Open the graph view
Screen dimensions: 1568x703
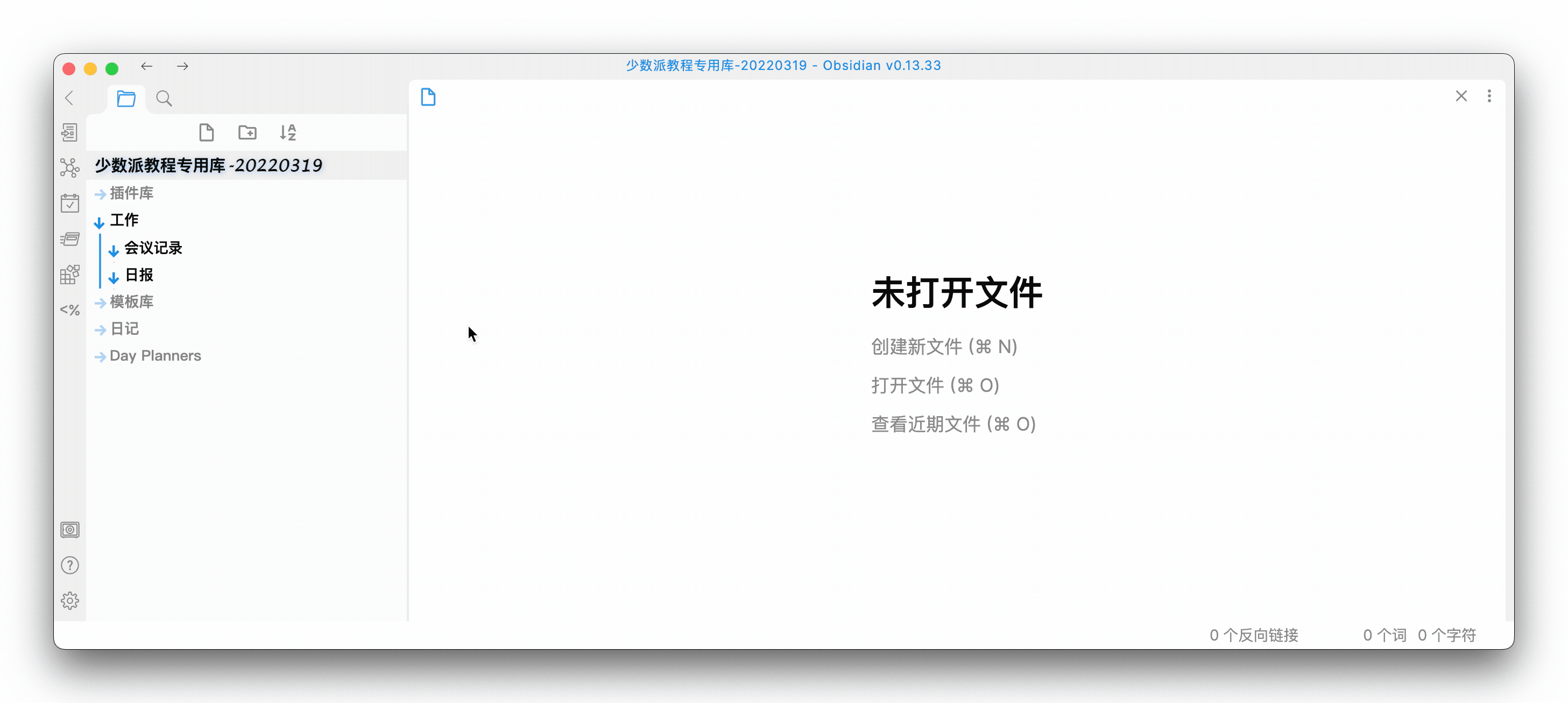69,167
